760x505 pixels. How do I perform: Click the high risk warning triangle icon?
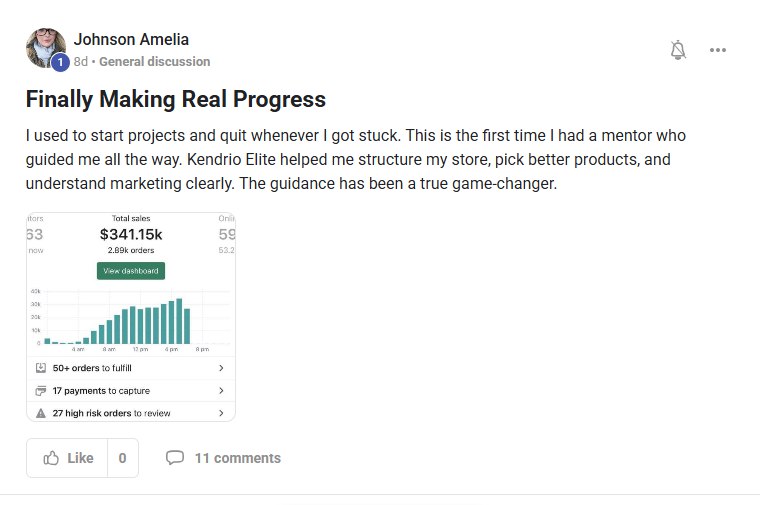(x=41, y=412)
